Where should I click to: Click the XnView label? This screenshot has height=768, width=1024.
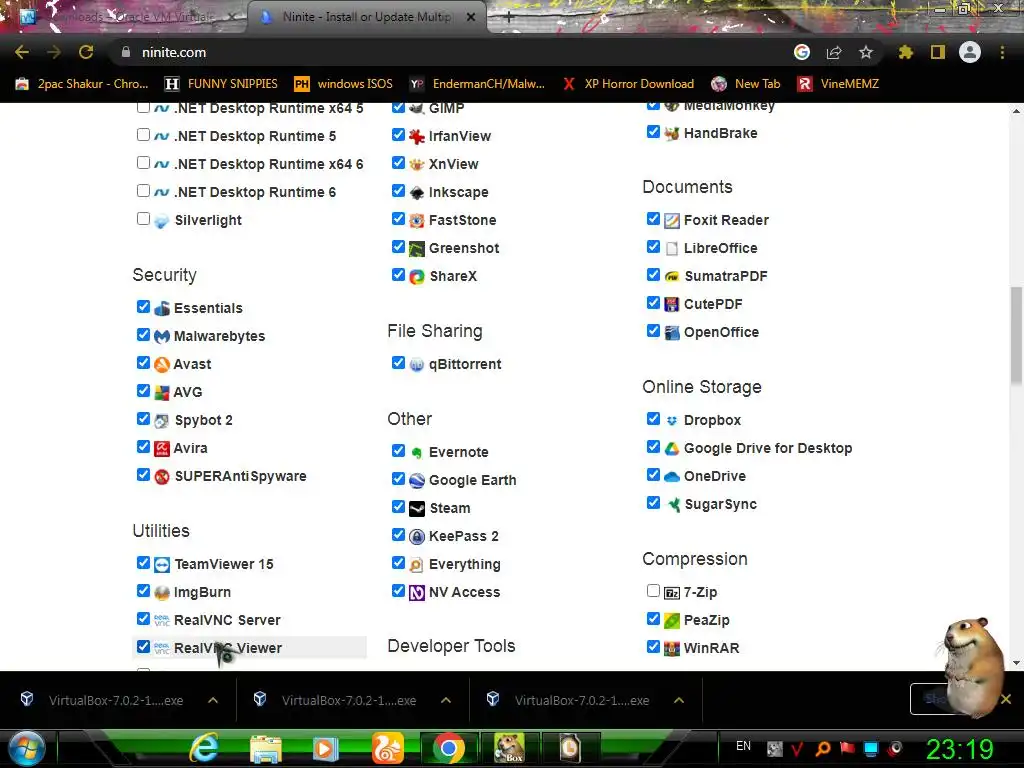coord(453,165)
